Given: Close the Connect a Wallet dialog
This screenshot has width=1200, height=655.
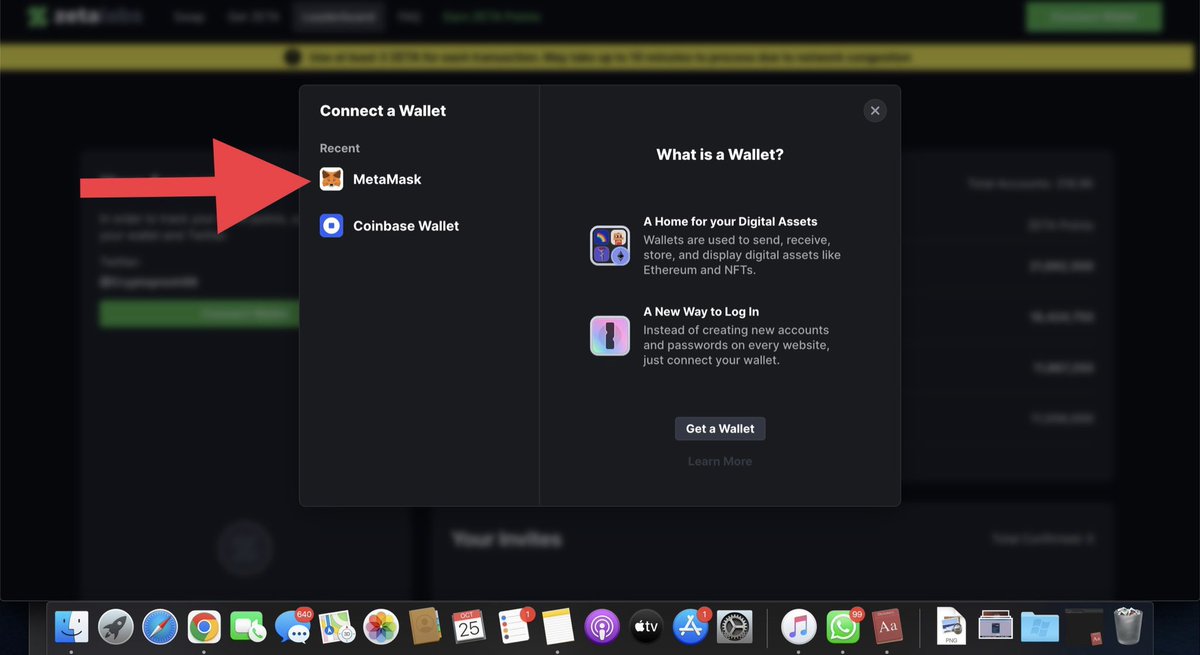Looking at the screenshot, I should click(x=875, y=111).
